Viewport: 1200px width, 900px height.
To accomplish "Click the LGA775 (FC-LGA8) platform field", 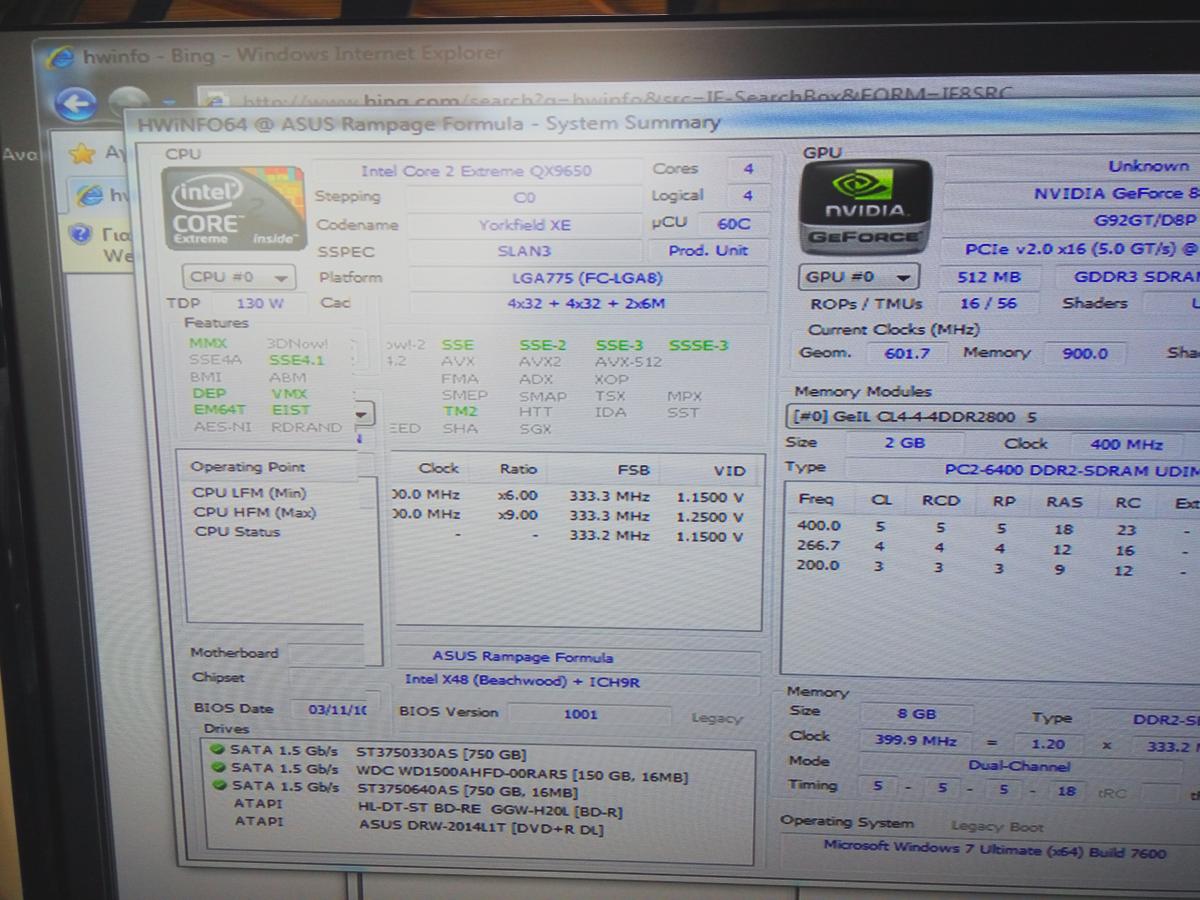I will point(587,278).
